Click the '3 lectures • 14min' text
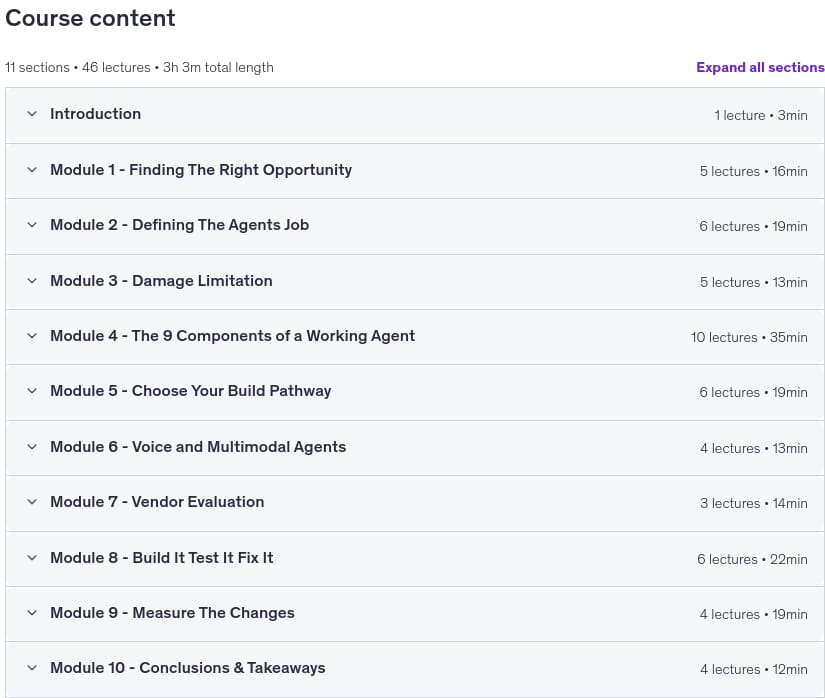The height and width of the screenshot is (698, 825). [753, 504]
